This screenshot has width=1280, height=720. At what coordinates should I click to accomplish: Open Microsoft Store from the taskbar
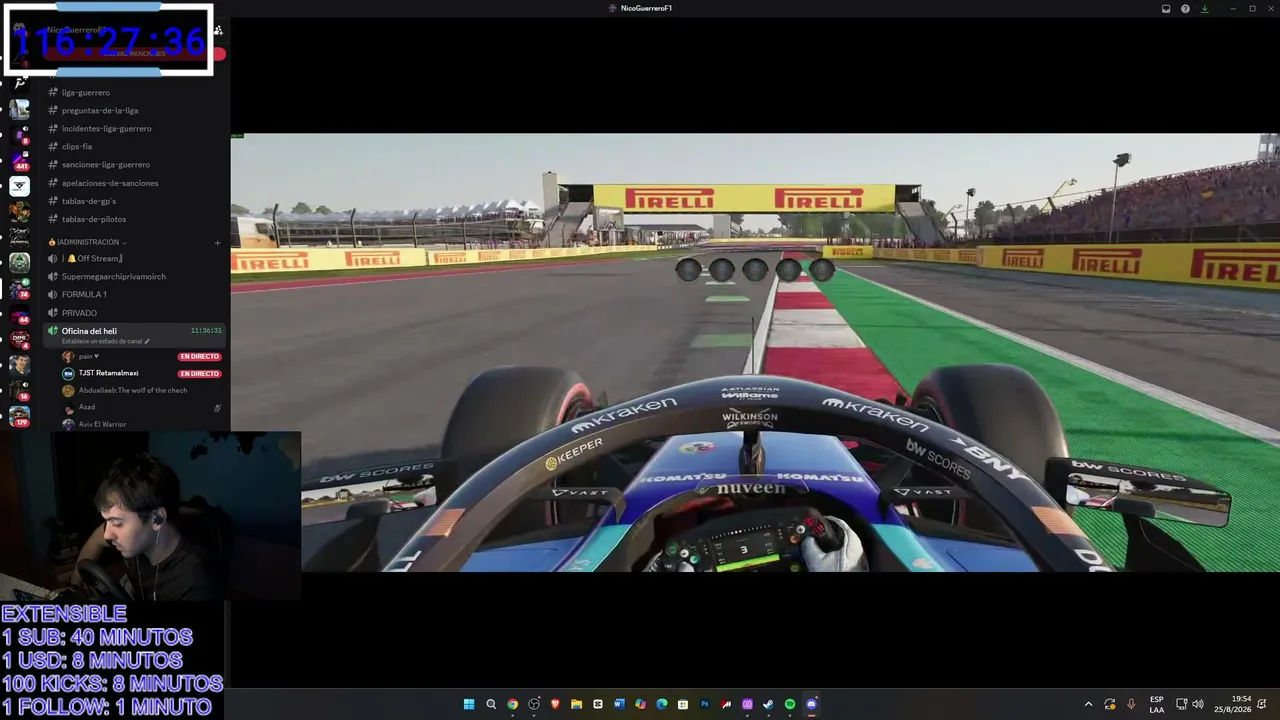(x=683, y=704)
